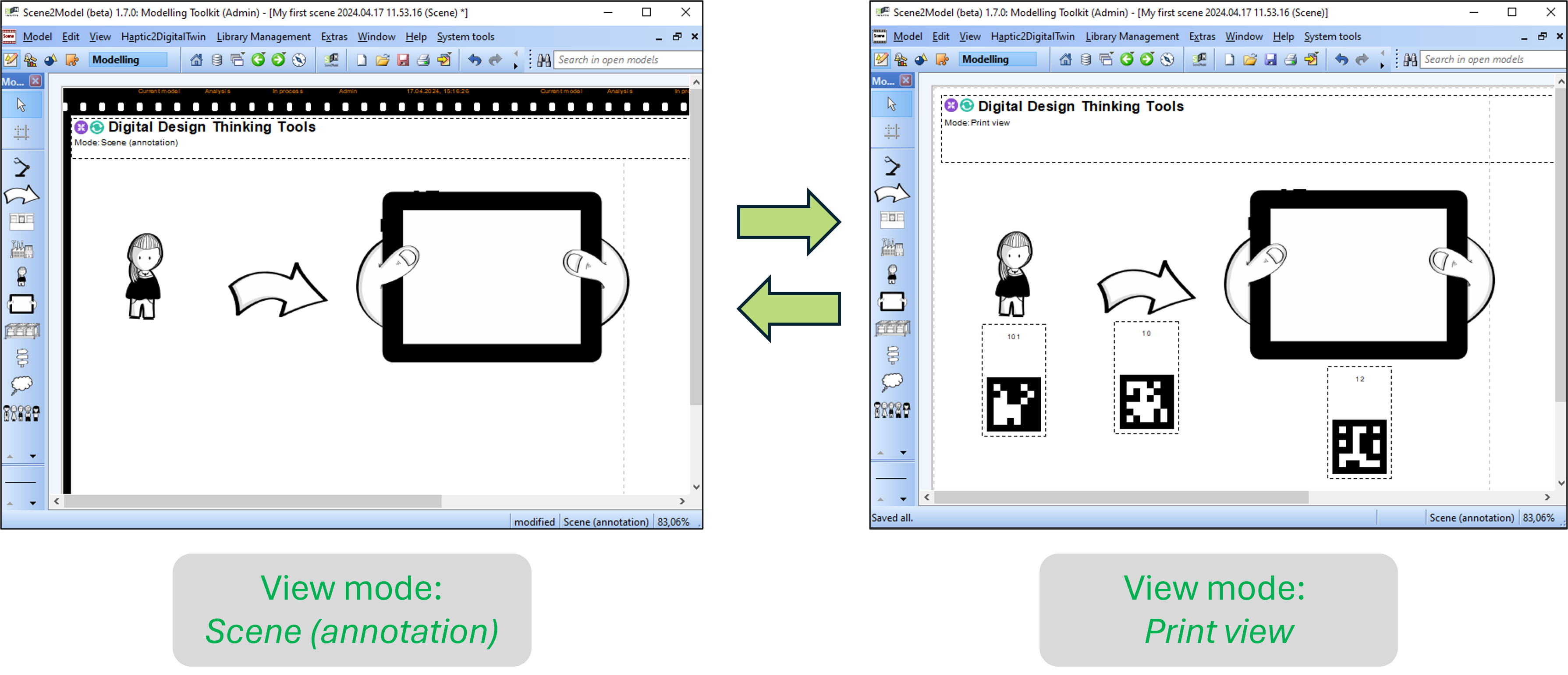Close the Mo... palette panel in the Print view window
Image resolution: width=1568 pixels, height=675 pixels.
(906, 80)
